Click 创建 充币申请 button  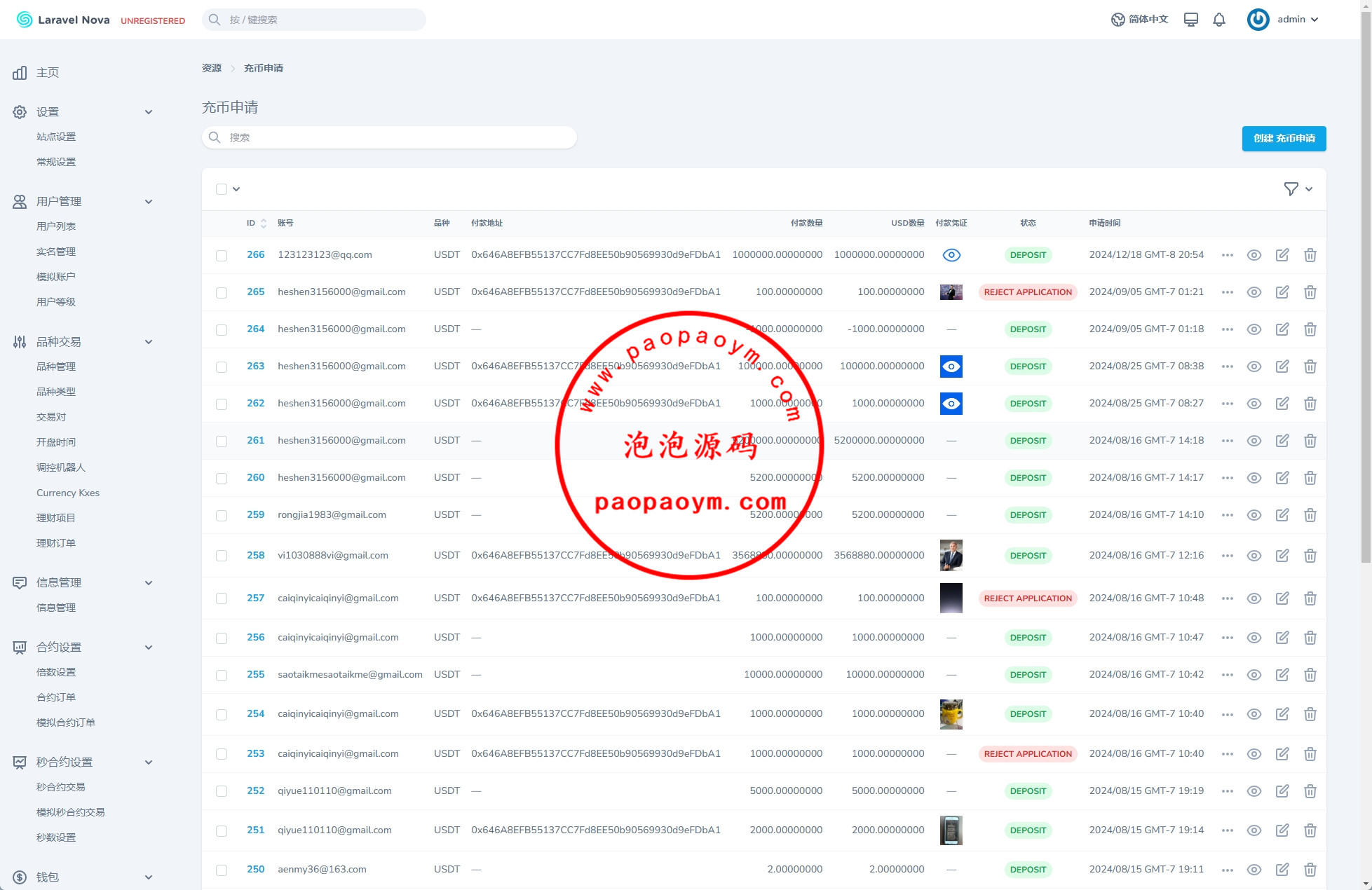[x=1284, y=139]
